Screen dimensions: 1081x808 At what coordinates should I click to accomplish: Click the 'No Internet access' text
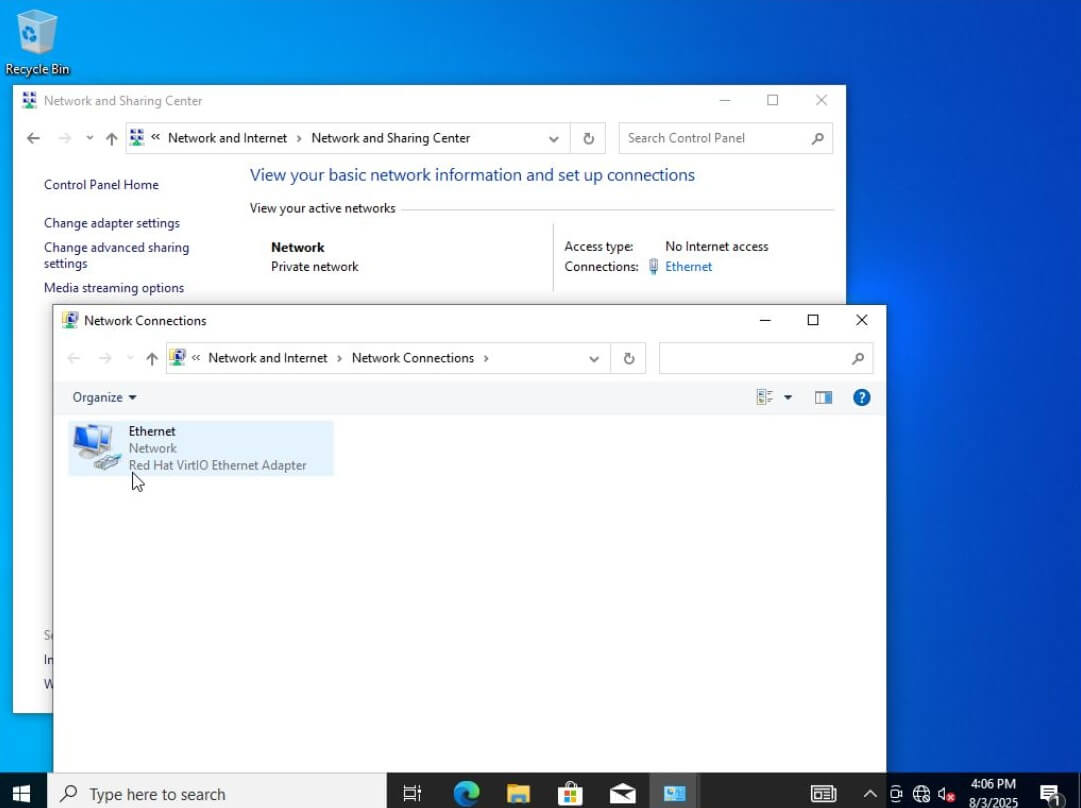tap(716, 247)
